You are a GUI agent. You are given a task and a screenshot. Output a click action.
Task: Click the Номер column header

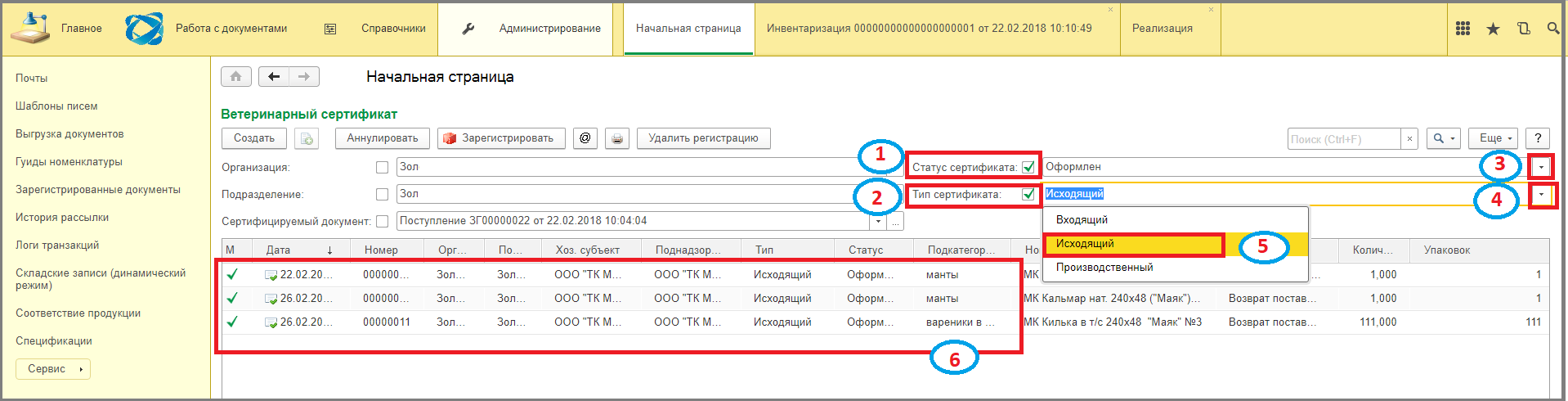[x=387, y=250]
